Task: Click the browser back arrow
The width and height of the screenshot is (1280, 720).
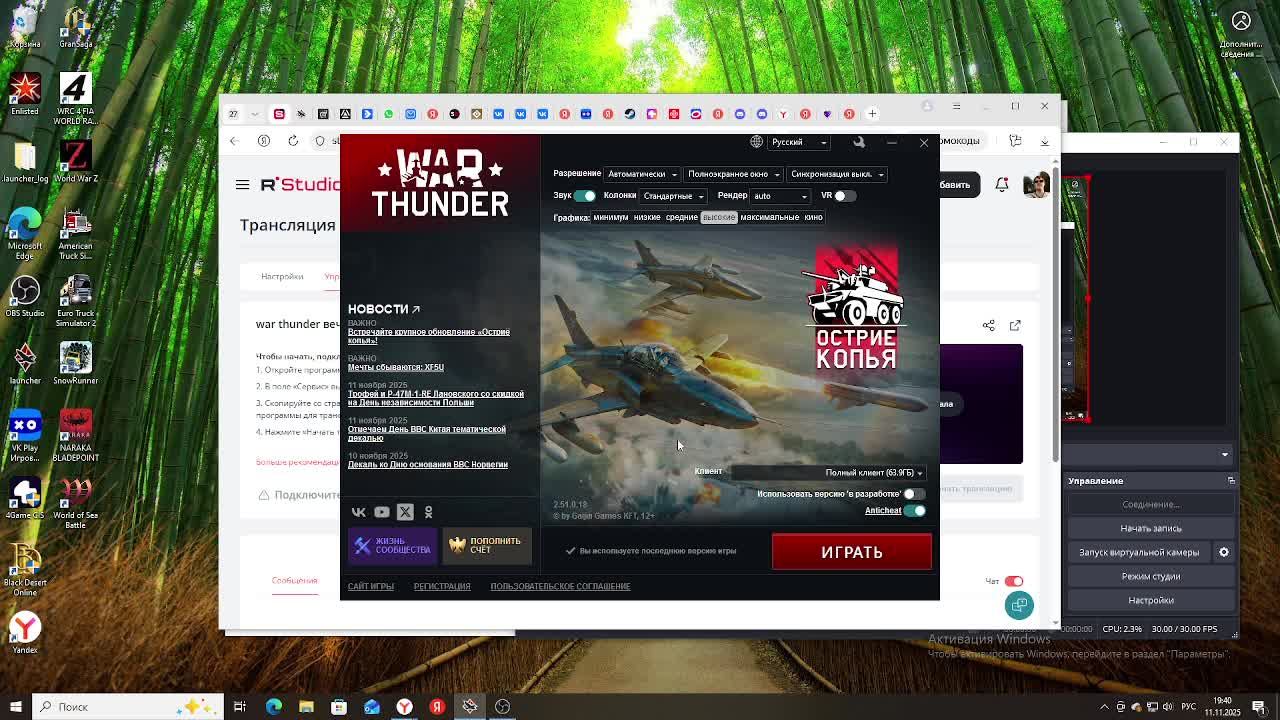Action: [234, 141]
